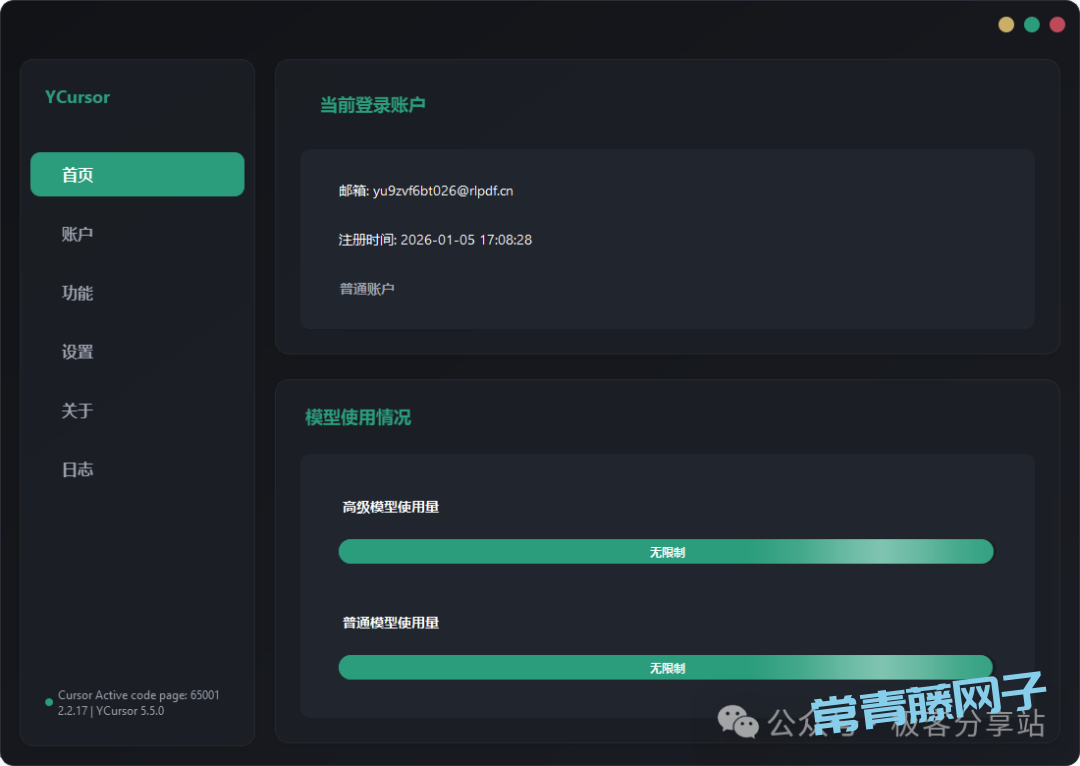The height and width of the screenshot is (766, 1080).
Task: Select the Cursor Active code page status text
Action: click(138, 694)
